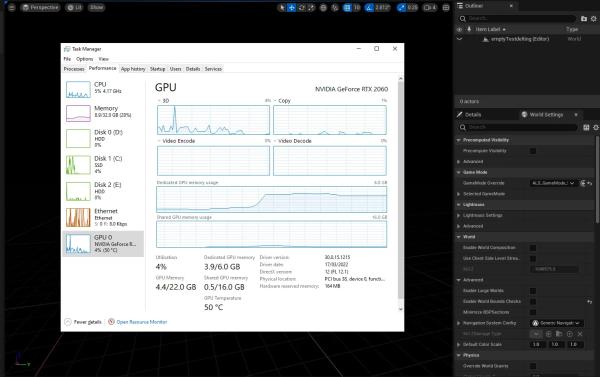Toggle Use Client Side Level Streaming checkbox
This screenshot has height=377, width=600.
(x=533, y=258)
